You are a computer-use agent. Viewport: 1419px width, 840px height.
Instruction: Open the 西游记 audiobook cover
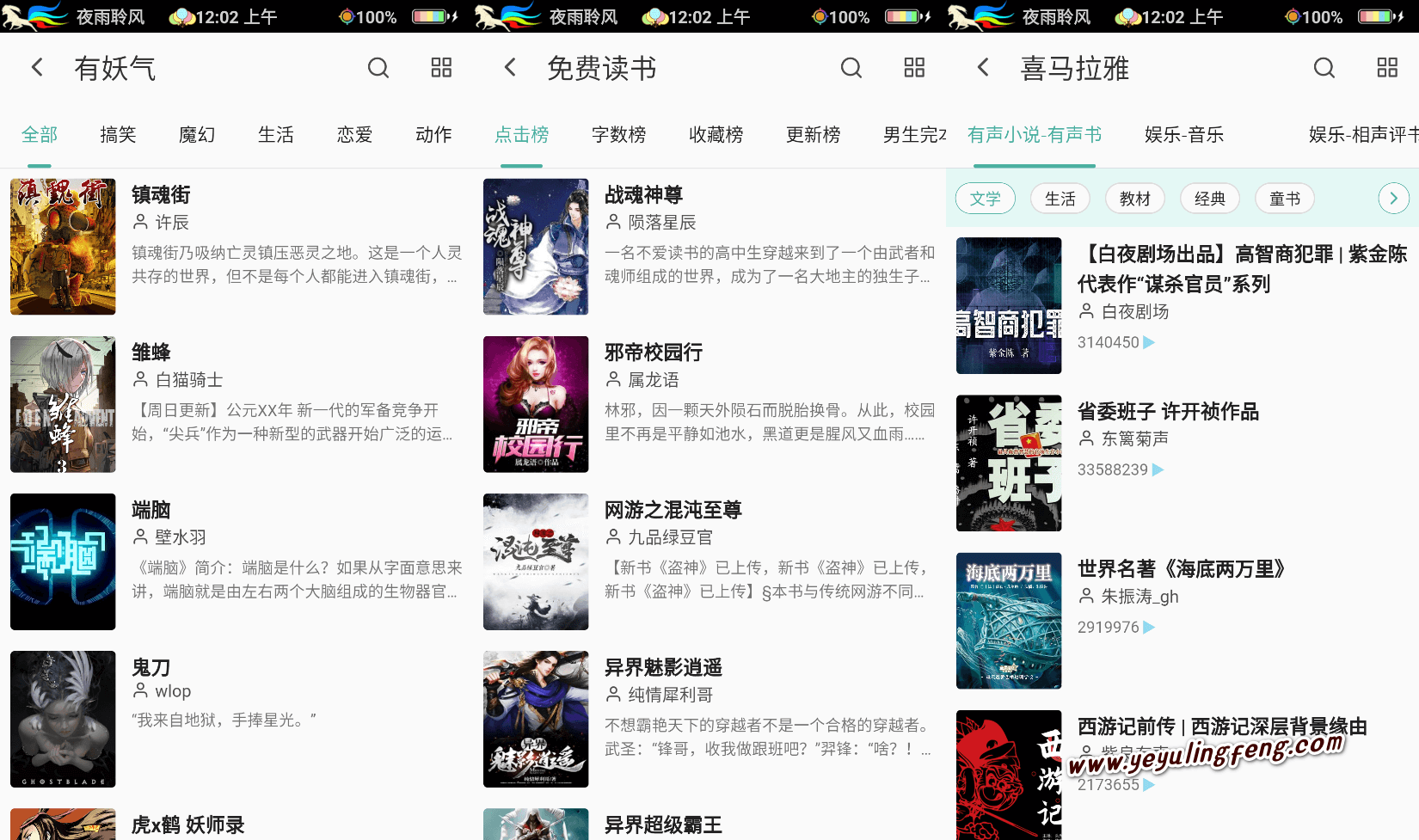coord(1009,775)
